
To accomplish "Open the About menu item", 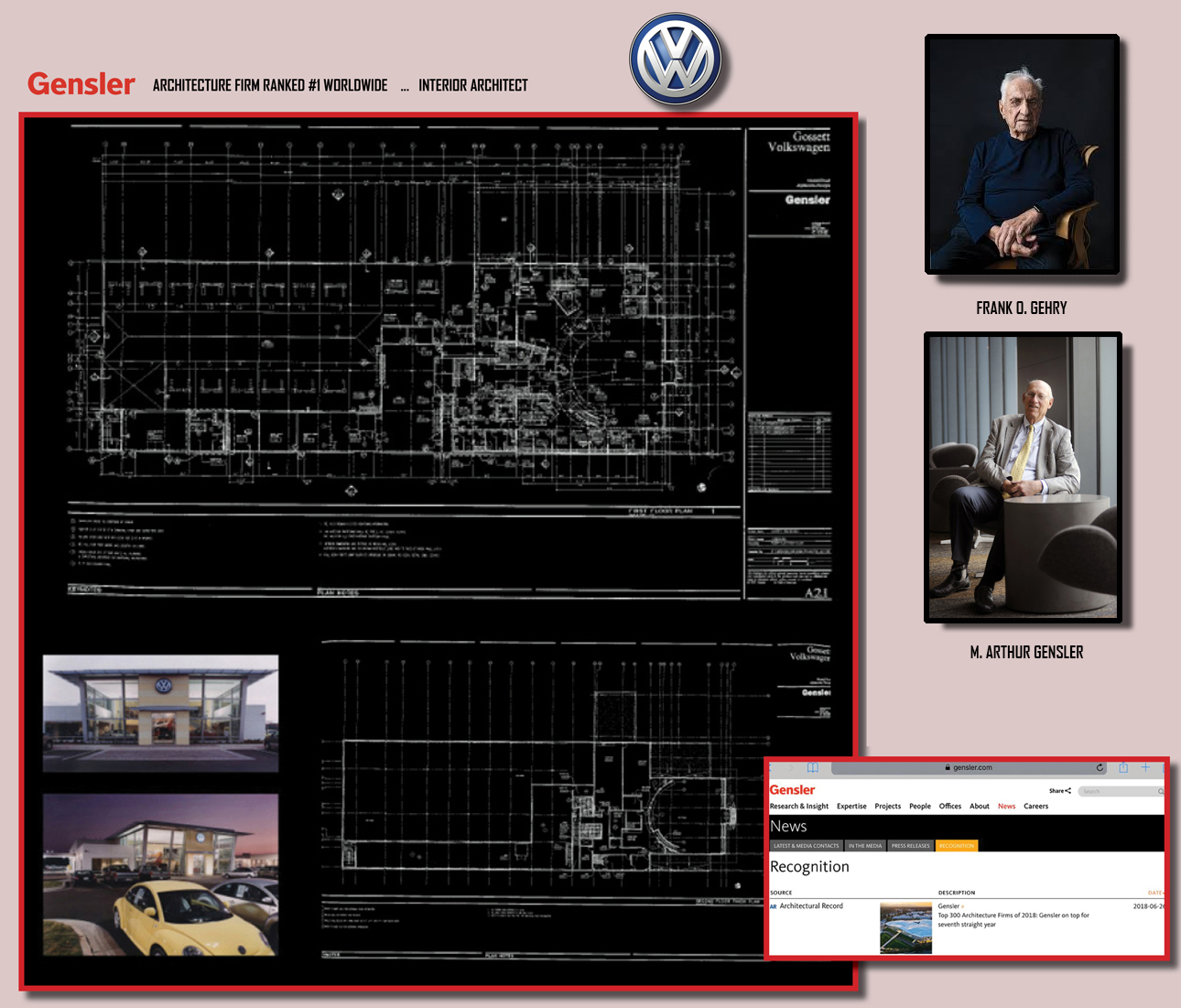I will tap(980, 807).
